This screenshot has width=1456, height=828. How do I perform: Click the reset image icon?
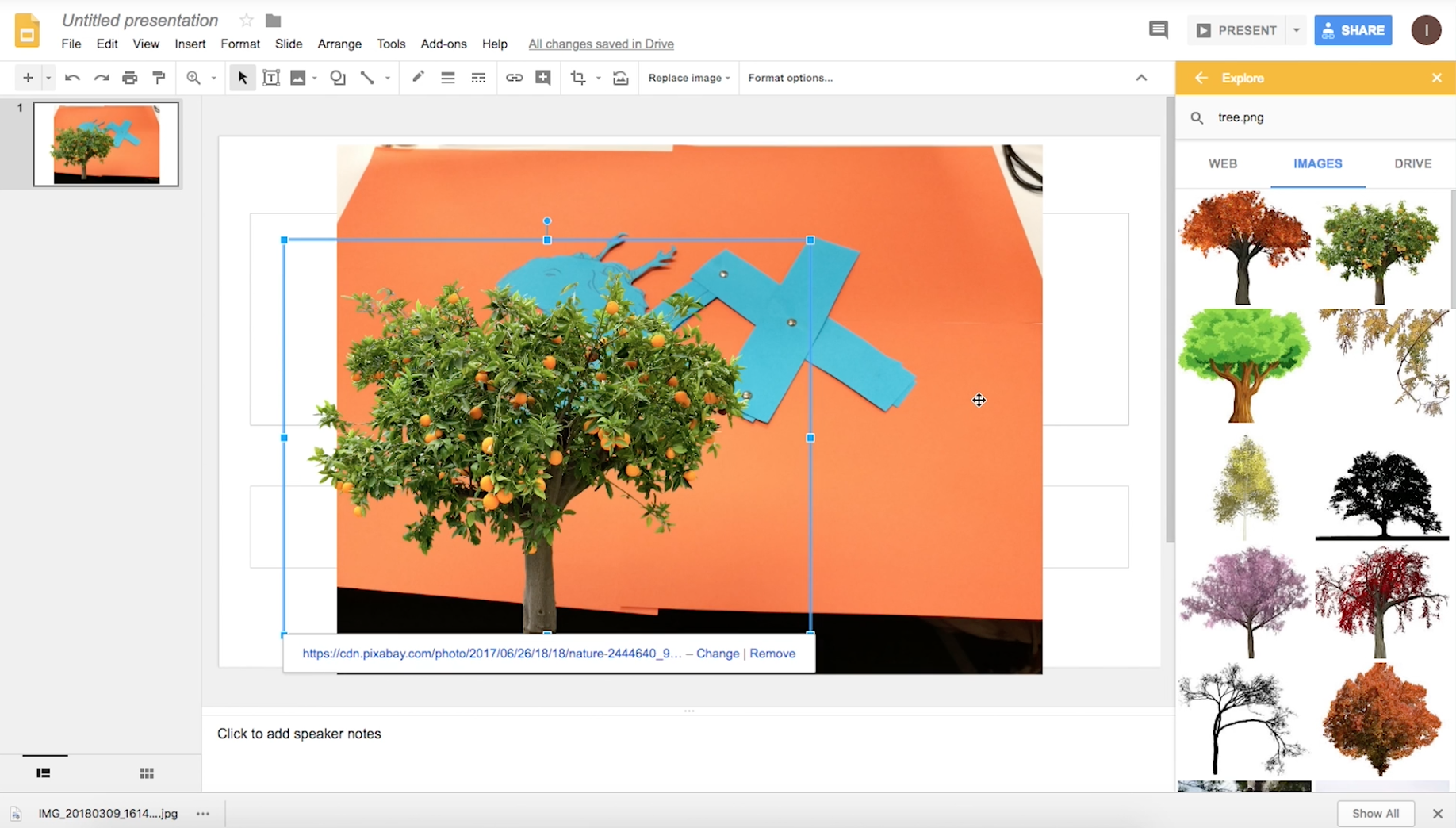coord(621,78)
